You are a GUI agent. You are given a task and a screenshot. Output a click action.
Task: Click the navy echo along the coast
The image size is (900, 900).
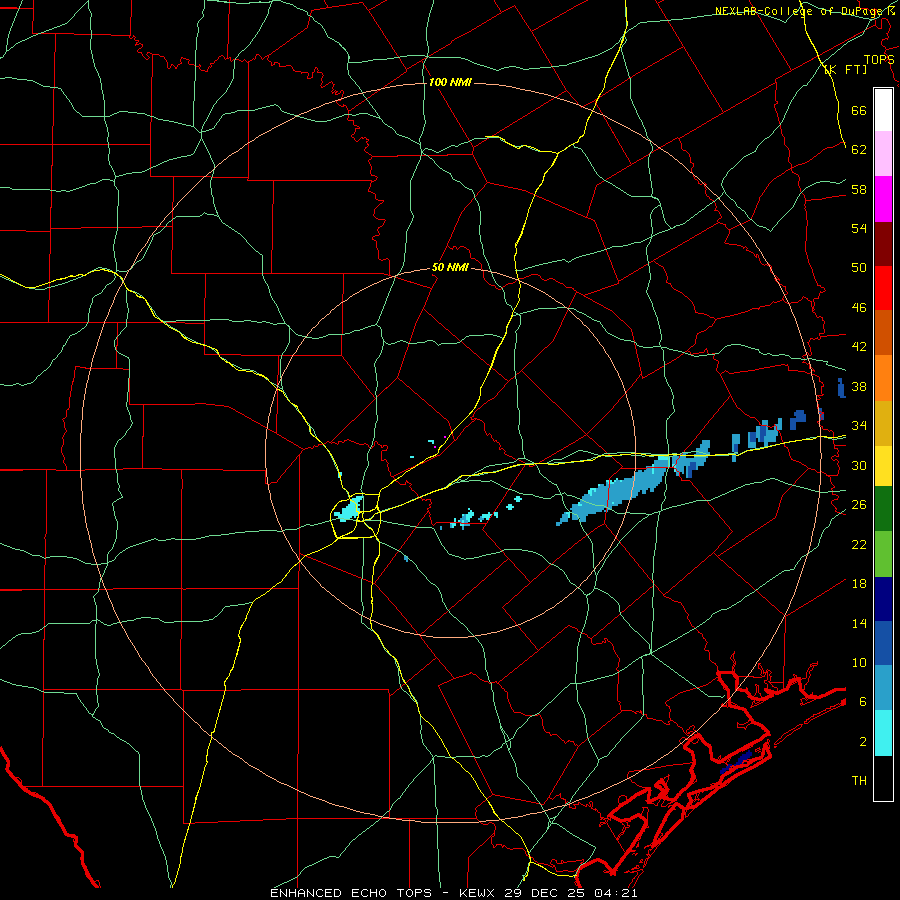(x=736, y=763)
